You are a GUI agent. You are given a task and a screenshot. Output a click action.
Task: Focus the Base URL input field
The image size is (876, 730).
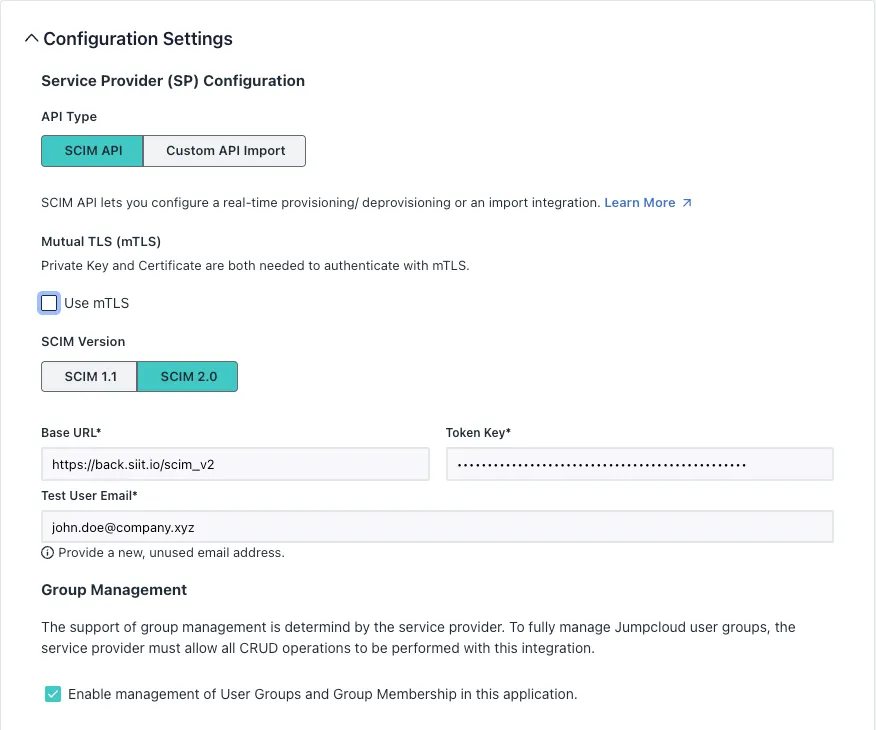[x=235, y=464]
